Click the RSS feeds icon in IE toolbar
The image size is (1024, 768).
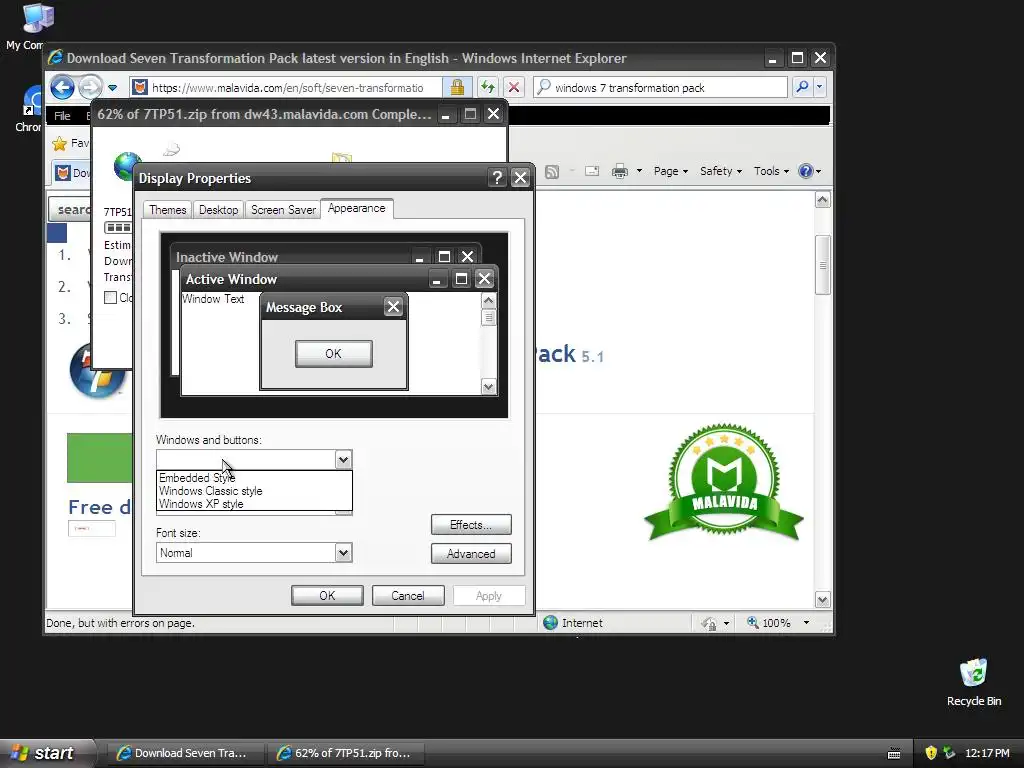(552, 171)
